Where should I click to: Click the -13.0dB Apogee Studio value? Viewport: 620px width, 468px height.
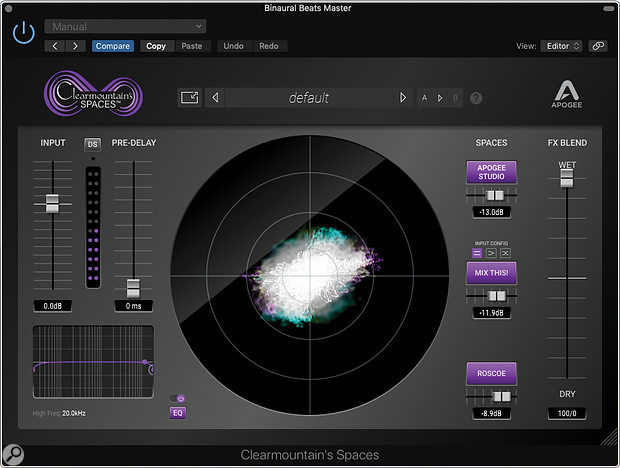pos(491,212)
